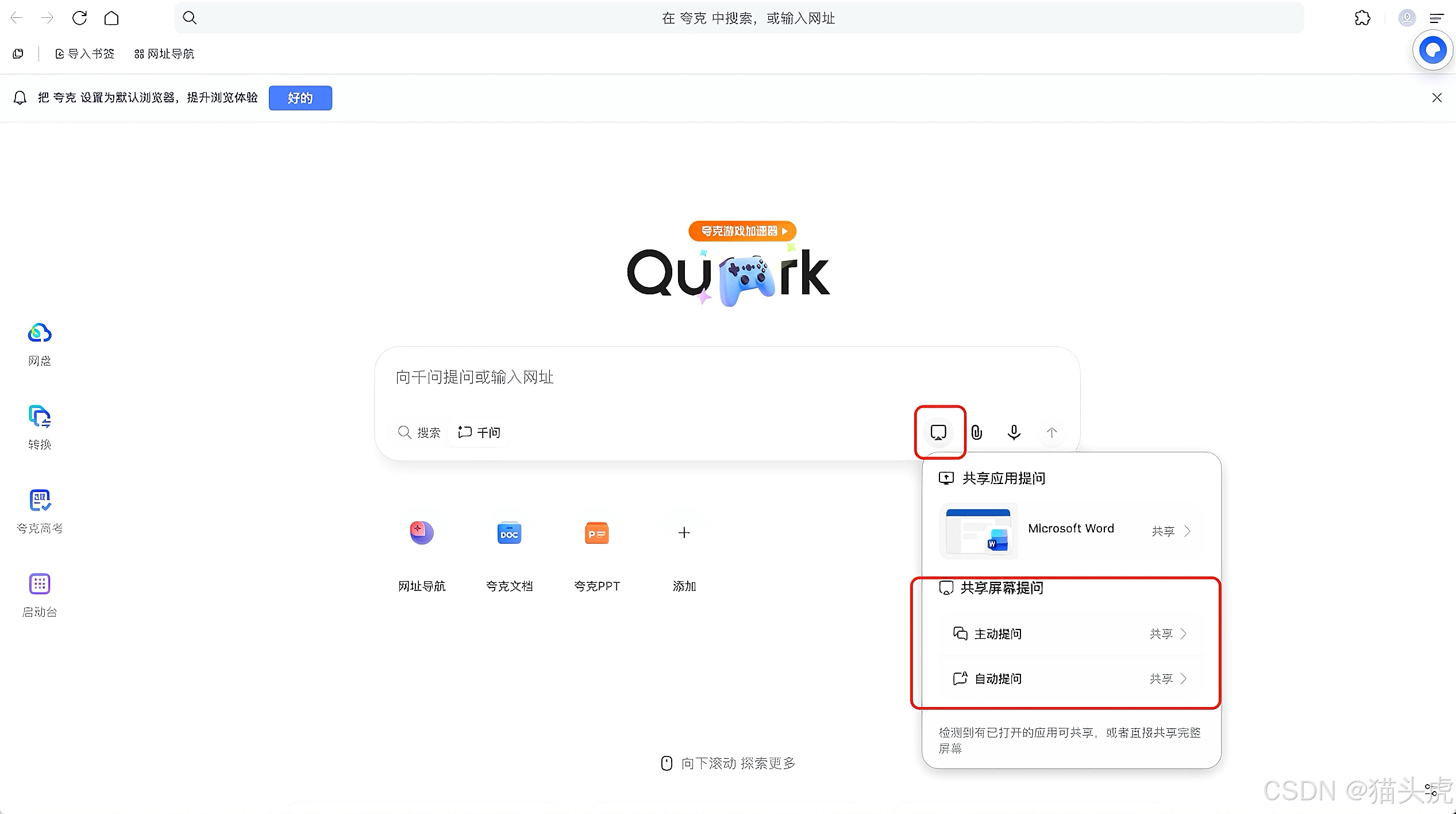Screen dimensions: 1456x814
Task: Expand the Microsoft Word 共享 chevron
Action: click(1188, 531)
